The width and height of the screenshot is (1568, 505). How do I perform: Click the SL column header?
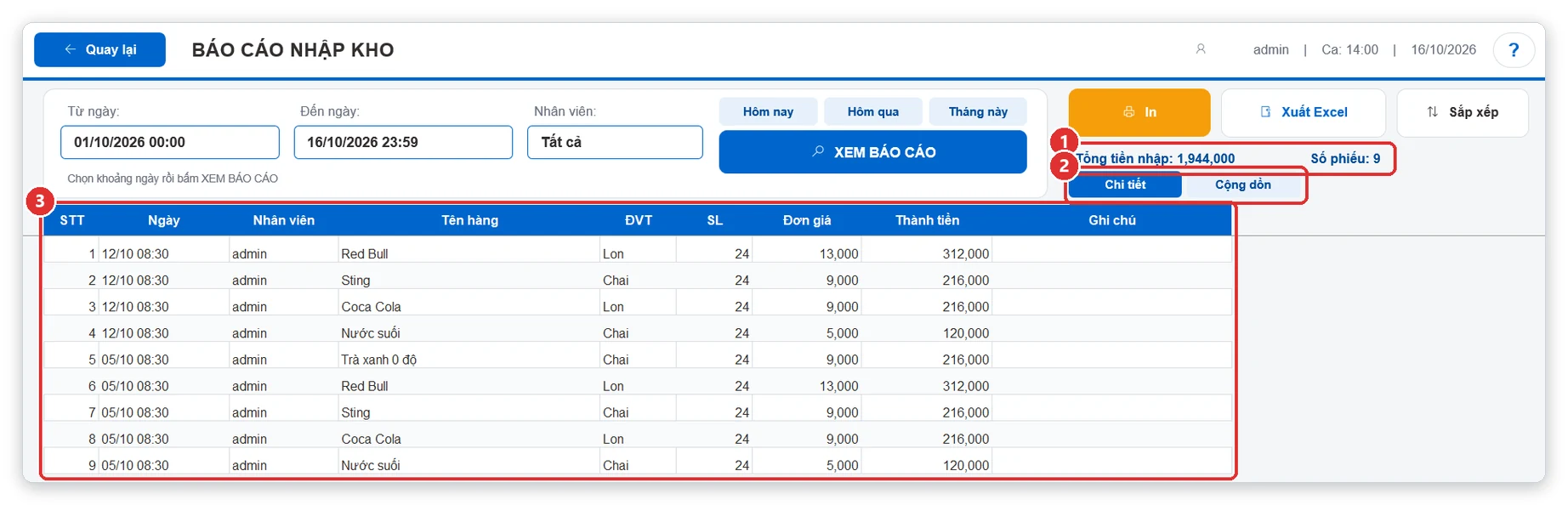715,220
